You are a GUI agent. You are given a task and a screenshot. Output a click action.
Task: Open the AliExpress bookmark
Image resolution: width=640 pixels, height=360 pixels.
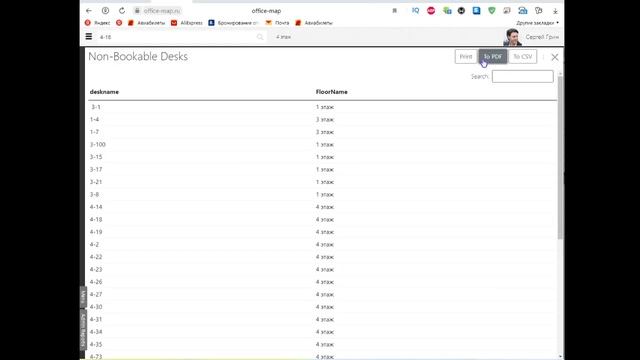click(x=187, y=23)
